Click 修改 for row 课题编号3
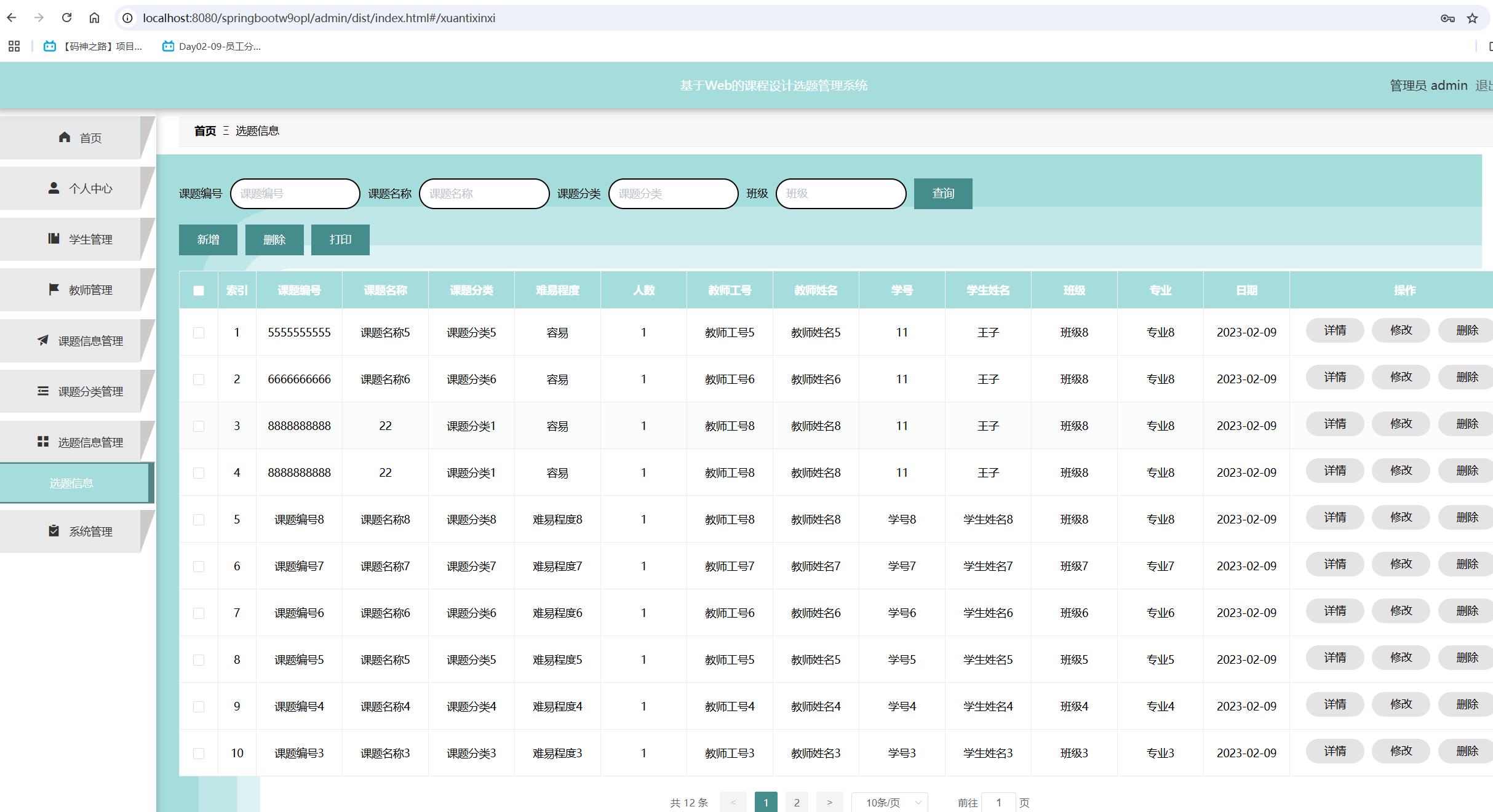1493x812 pixels. click(x=1401, y=751)
